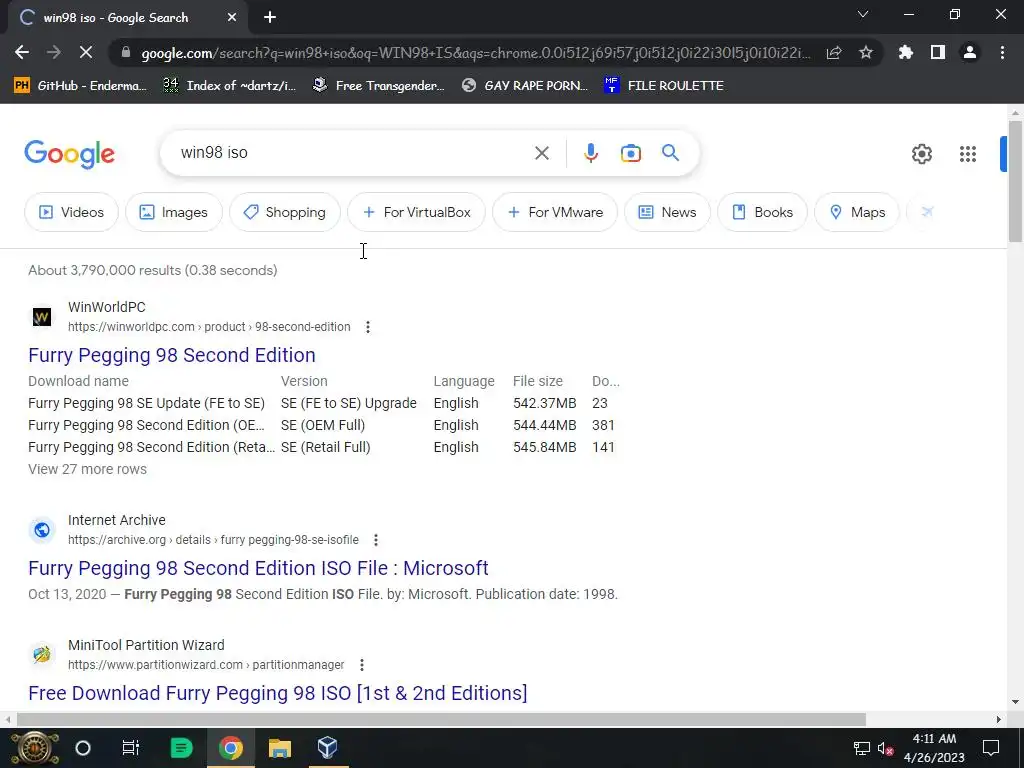Close the win98 iso tab
The width and height of the screenshot is (1024, 768).
232,18
